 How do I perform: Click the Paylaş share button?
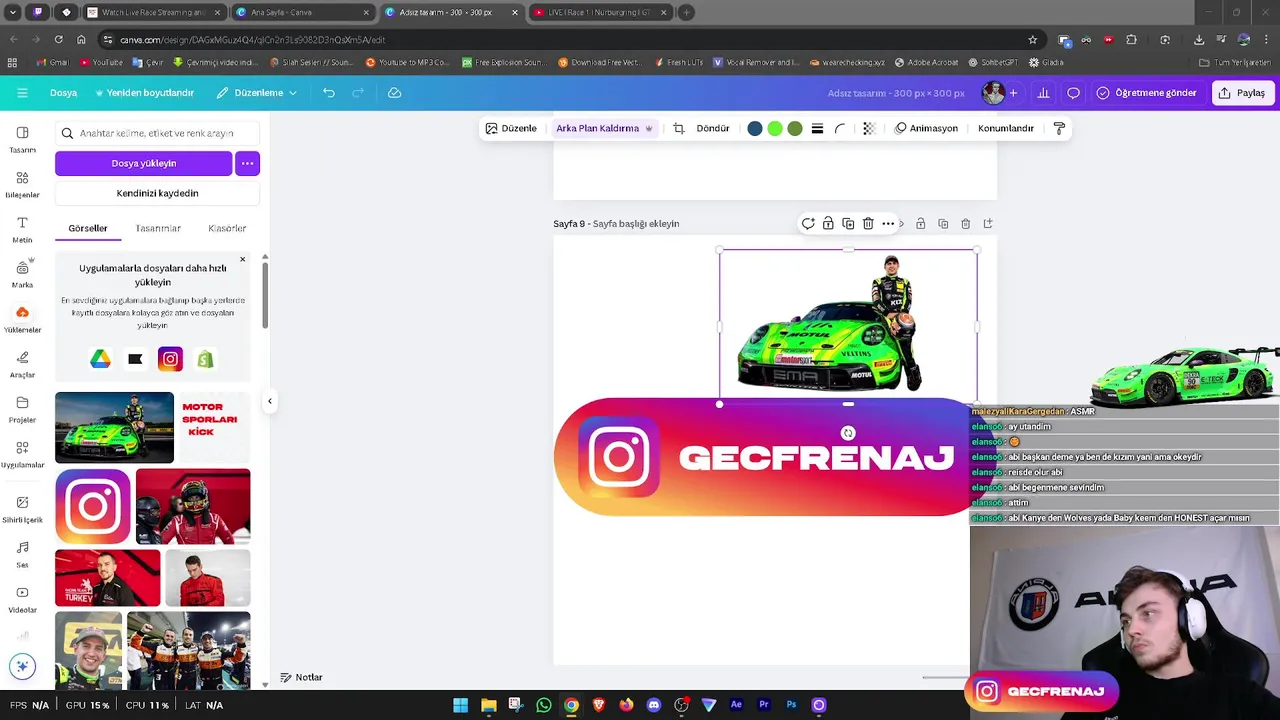click(1242, 93)
